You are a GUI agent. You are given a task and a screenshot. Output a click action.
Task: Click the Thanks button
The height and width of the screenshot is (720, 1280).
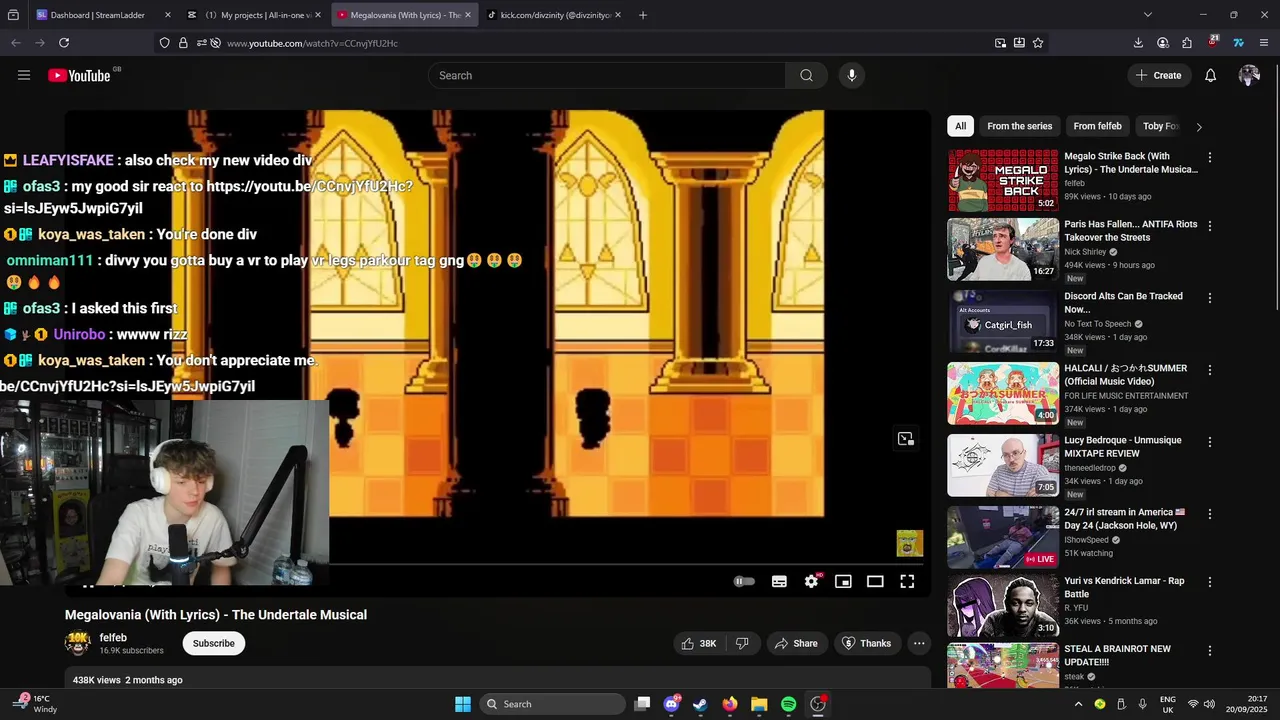coord(866,643)
